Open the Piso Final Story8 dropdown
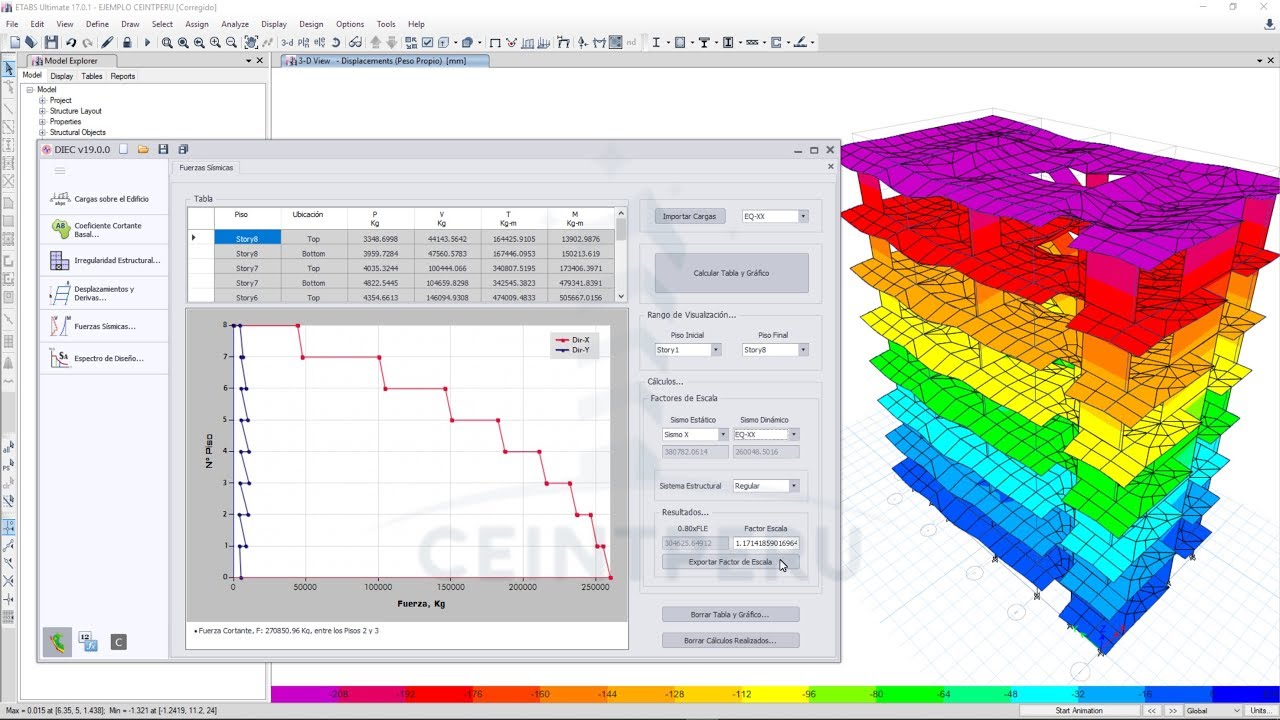 coord(775,350)
